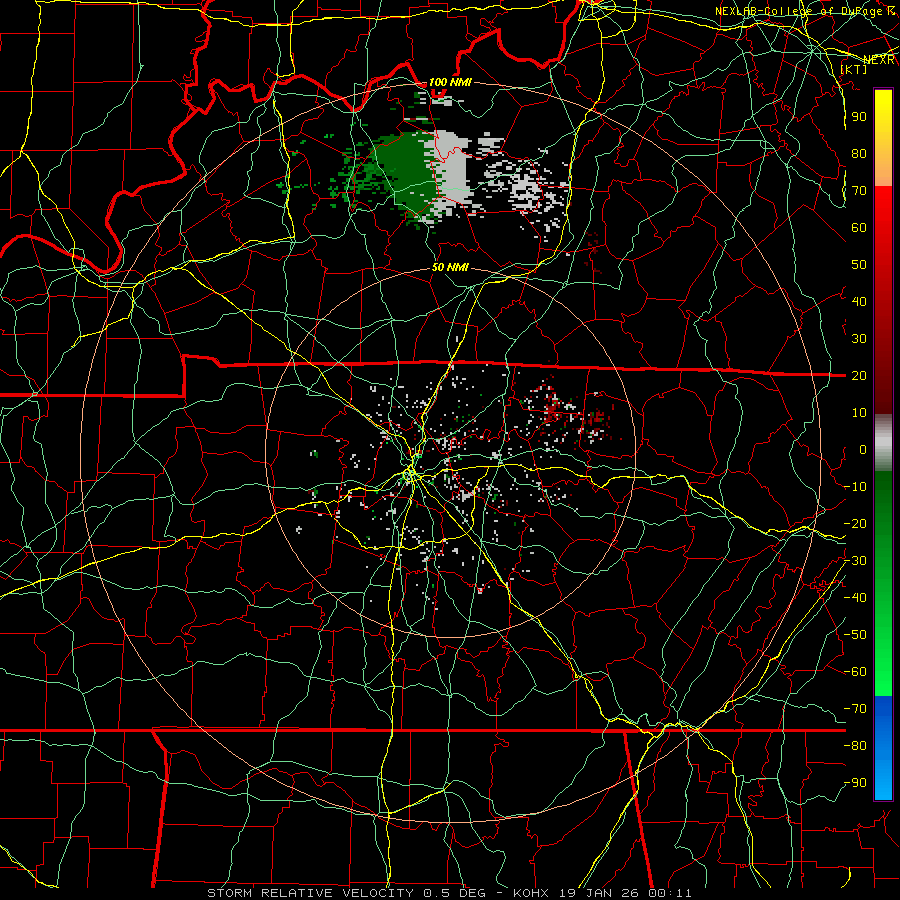Click the -80 label on the velocity scale
The width and height of the screenshot is (900, 900).
click(x=855, y=746)
